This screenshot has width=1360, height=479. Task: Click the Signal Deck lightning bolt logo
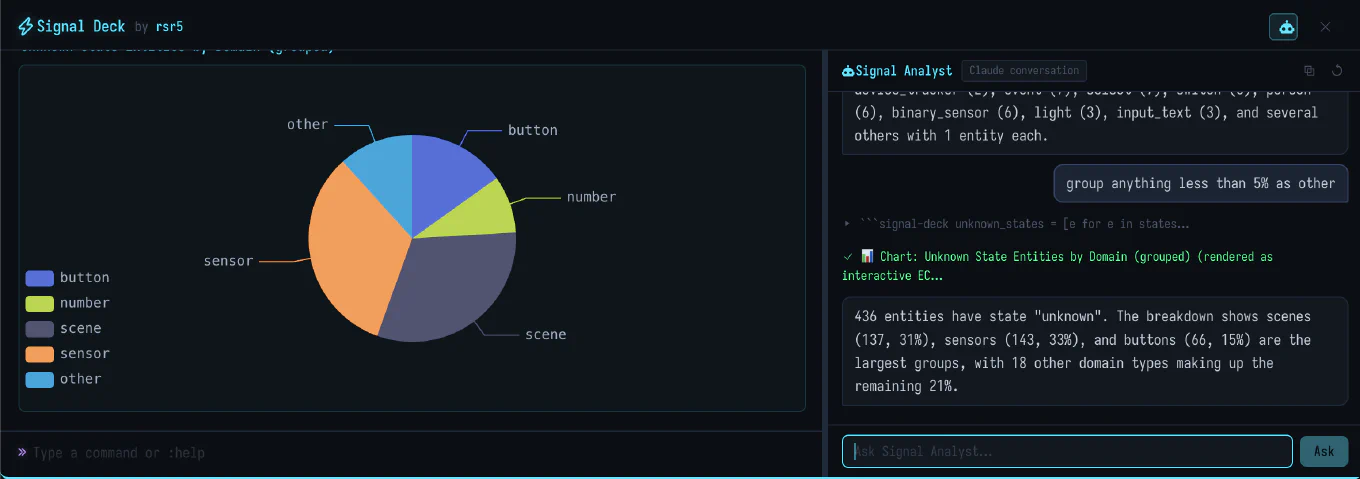[26, 26]
